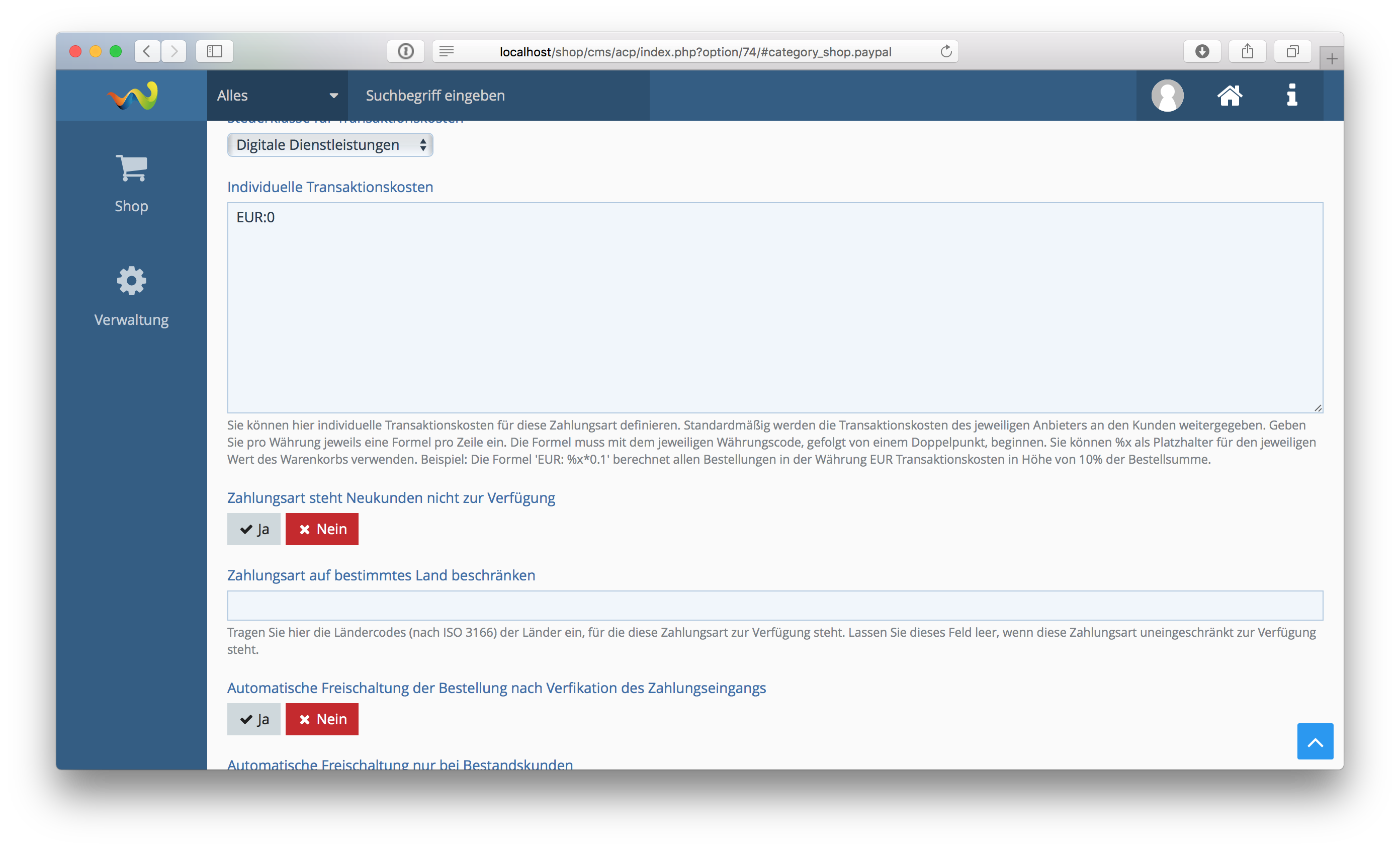Click the Suchbegriff eingeben search field
1400x850 pixels.
point(498,96)
